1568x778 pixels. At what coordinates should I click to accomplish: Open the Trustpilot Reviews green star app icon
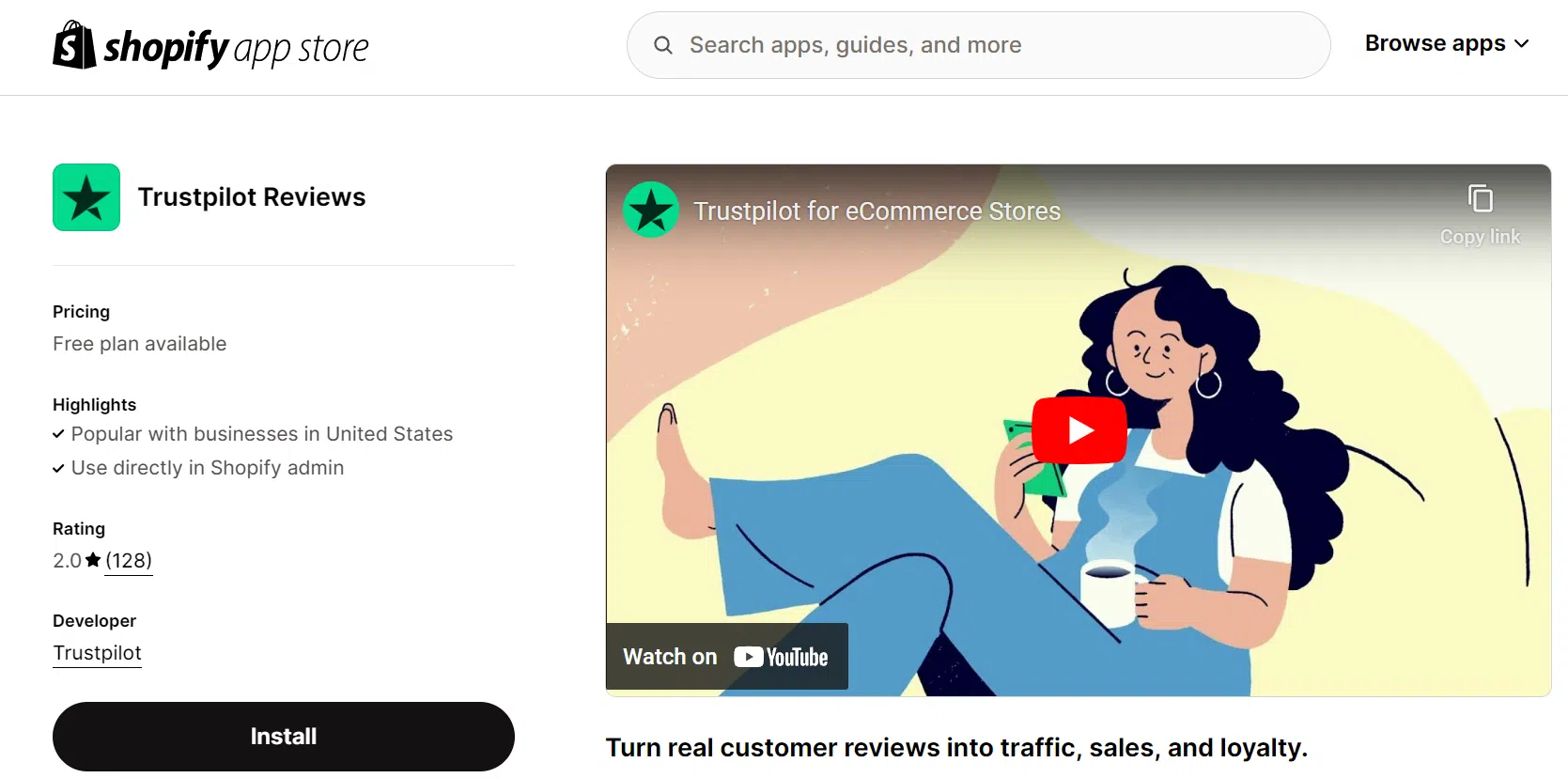point(86,197)
